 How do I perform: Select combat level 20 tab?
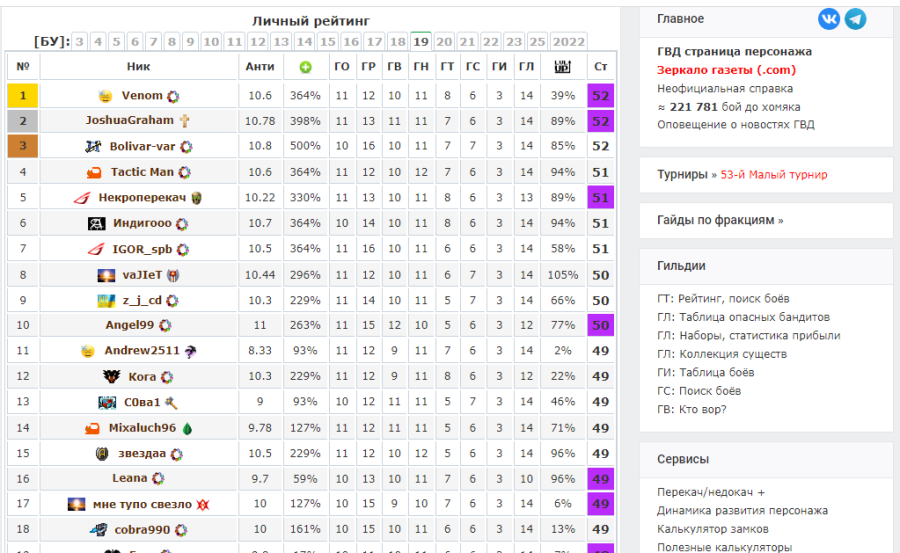click(444, 41)
